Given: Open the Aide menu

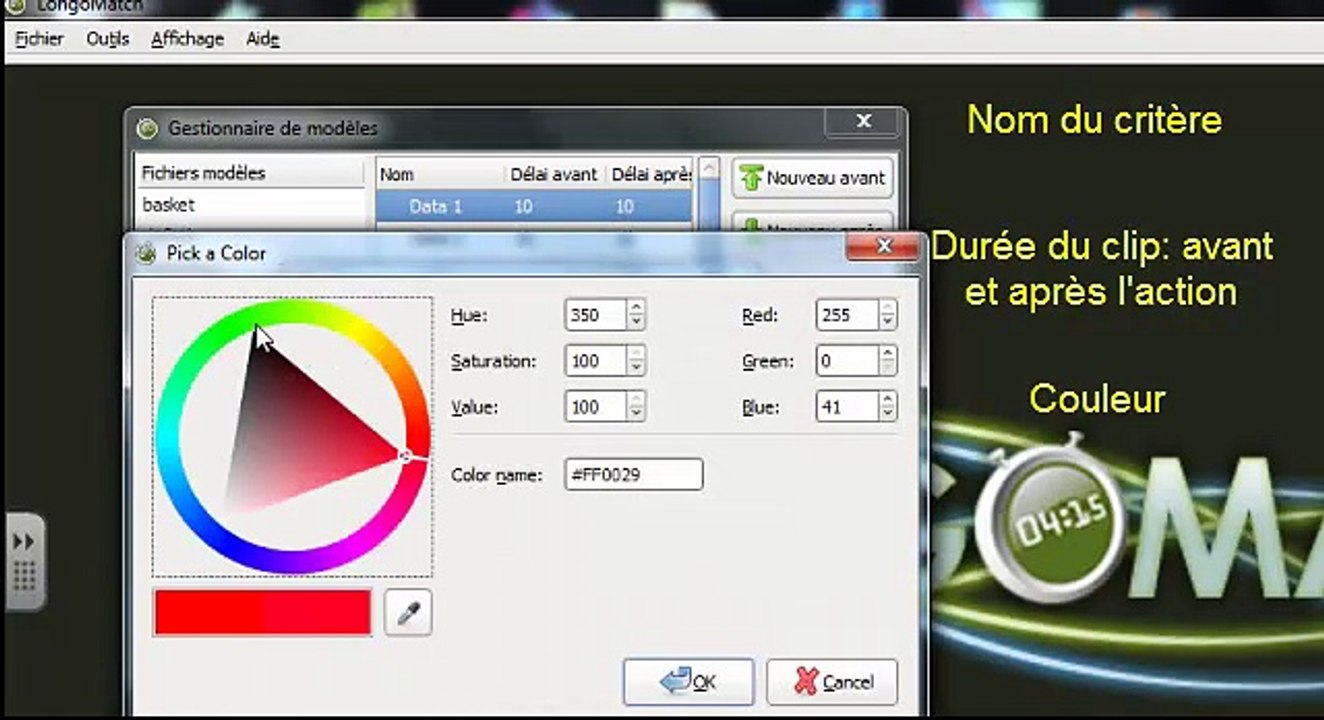Looking at the screenshot, I should tap(262, 39).
